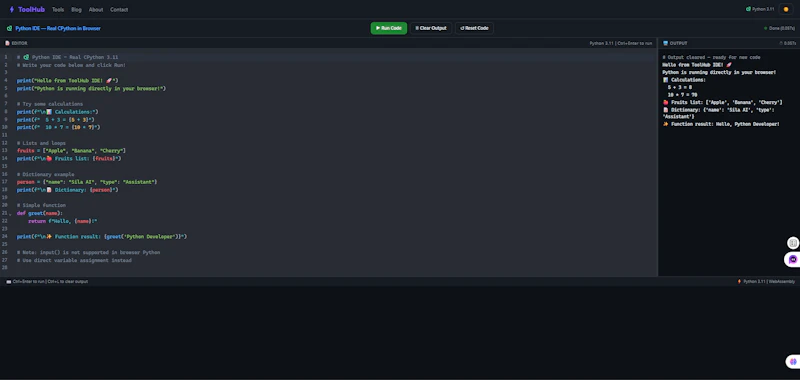800x380 pixels.
Task: Click the Python 3.11 | WebAssembly status text
Action: (769, 282)
